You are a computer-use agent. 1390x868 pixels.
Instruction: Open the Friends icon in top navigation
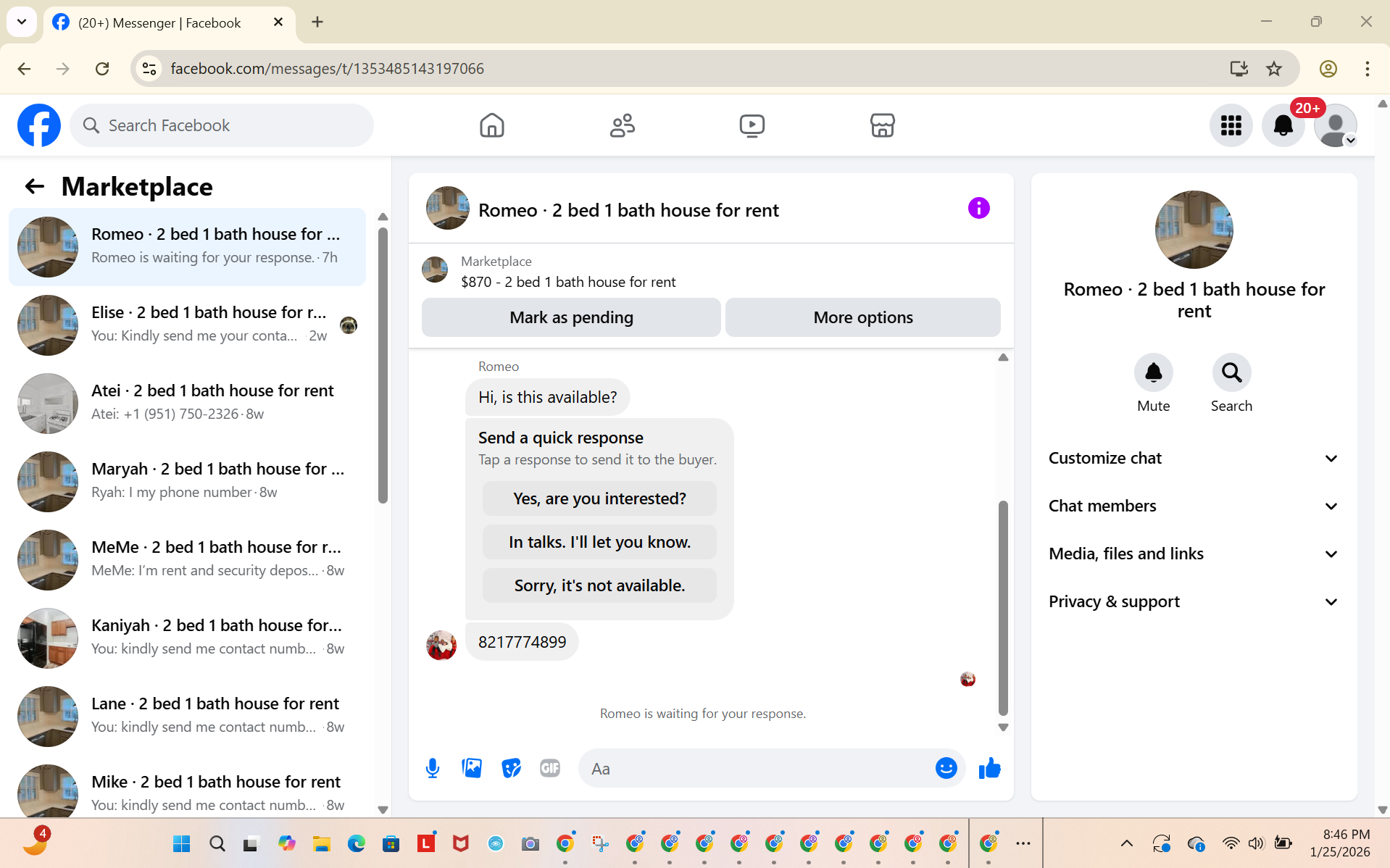[x=622, y=125]
